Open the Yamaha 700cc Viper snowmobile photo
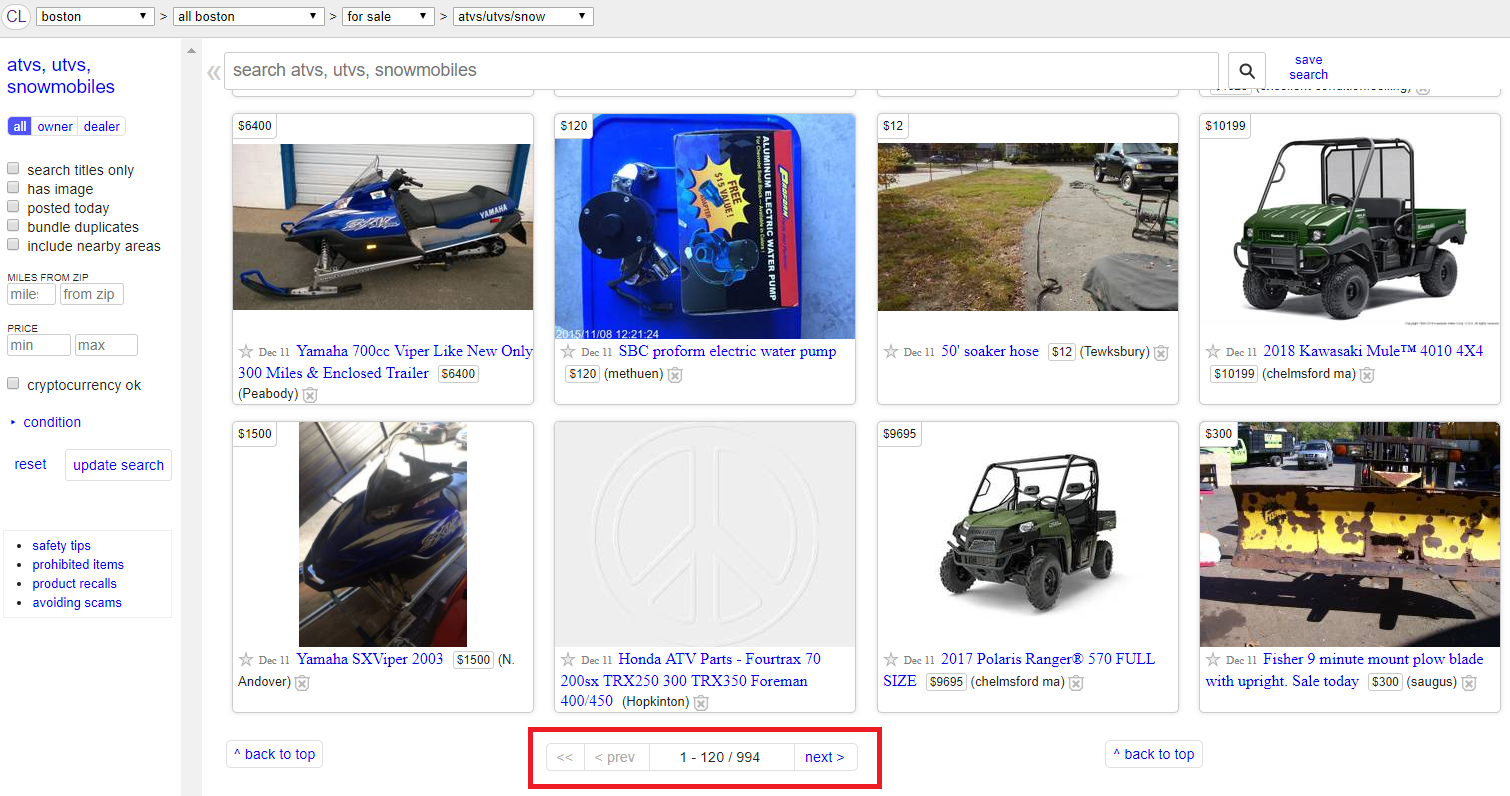This screenshot has width=1510, height=796. pos(383,226)
